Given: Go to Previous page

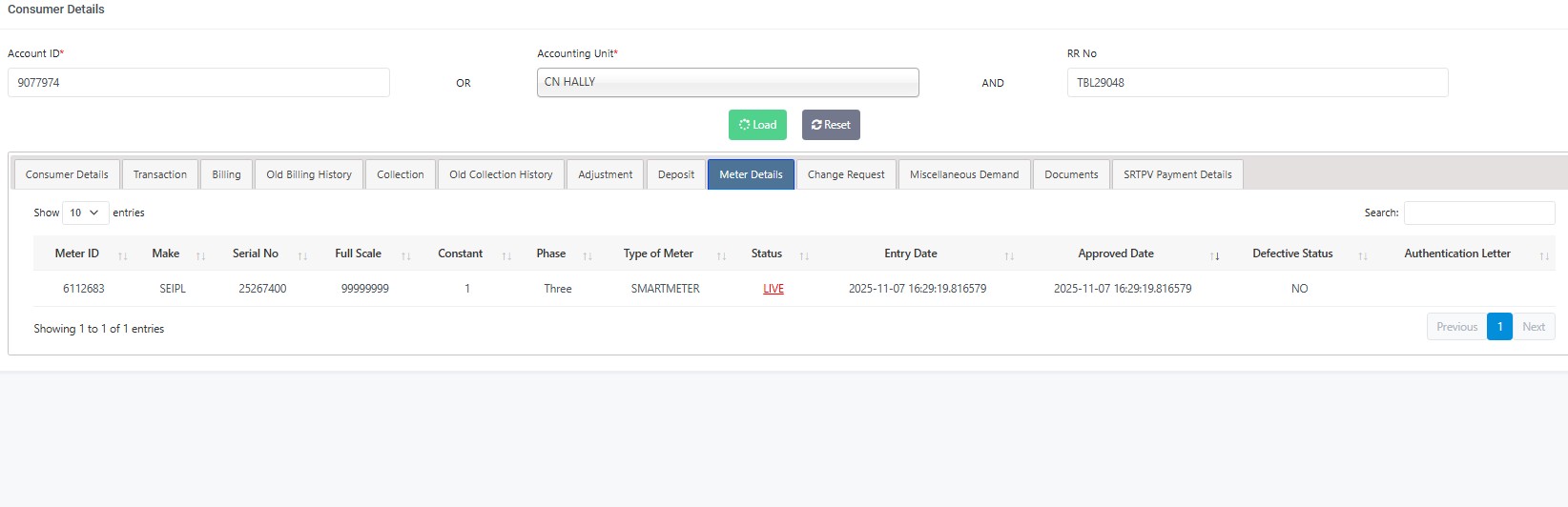Looking at the screenshot, I should click(x=1456, y=327).
